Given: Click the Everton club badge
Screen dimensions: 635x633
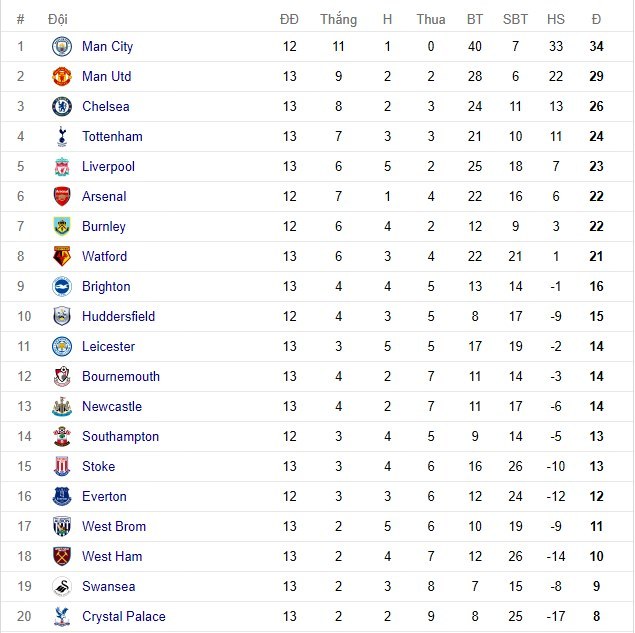Looking at the screenshot, I should point(63,497).
